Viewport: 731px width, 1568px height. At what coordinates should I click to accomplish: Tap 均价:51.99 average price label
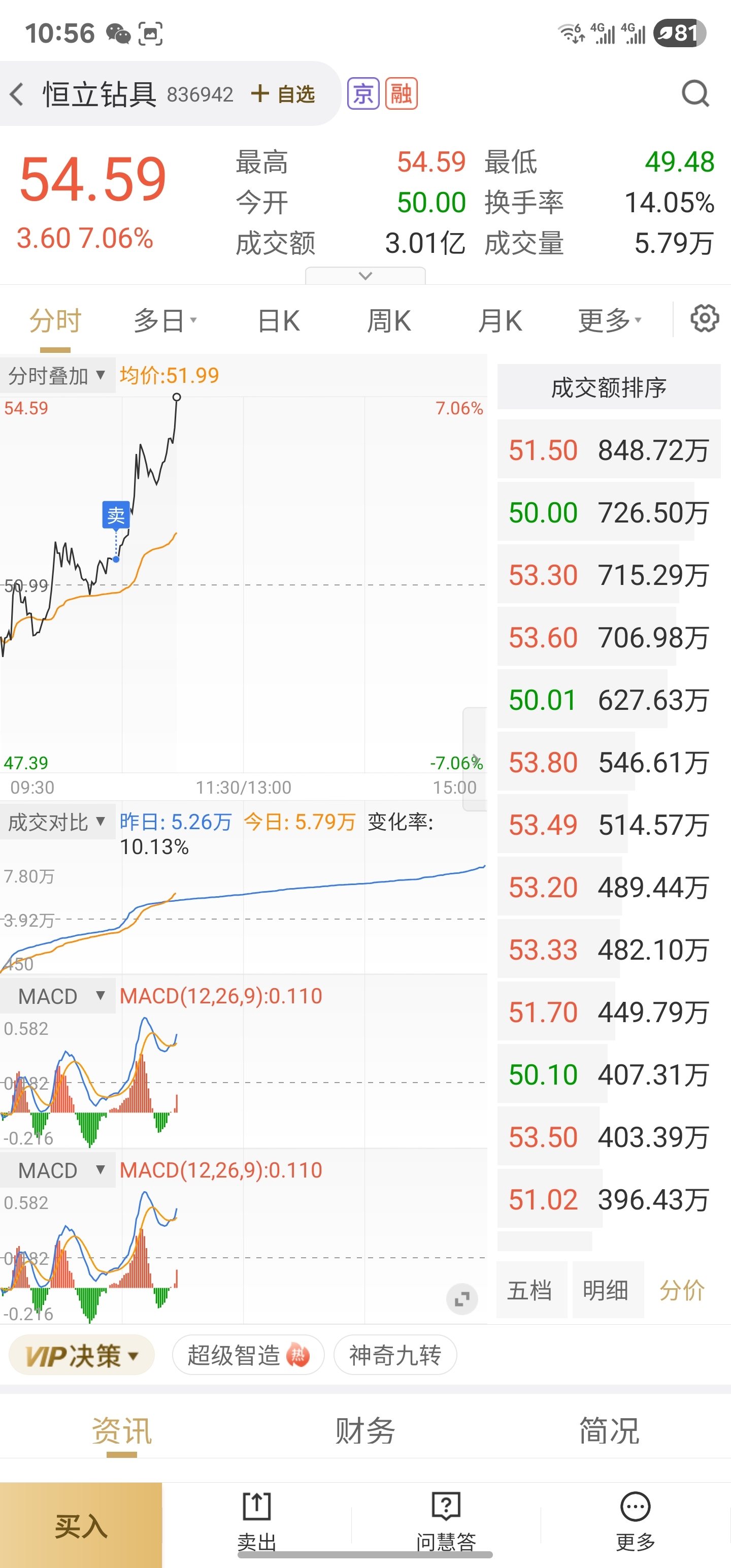click(x=169, y=376)
